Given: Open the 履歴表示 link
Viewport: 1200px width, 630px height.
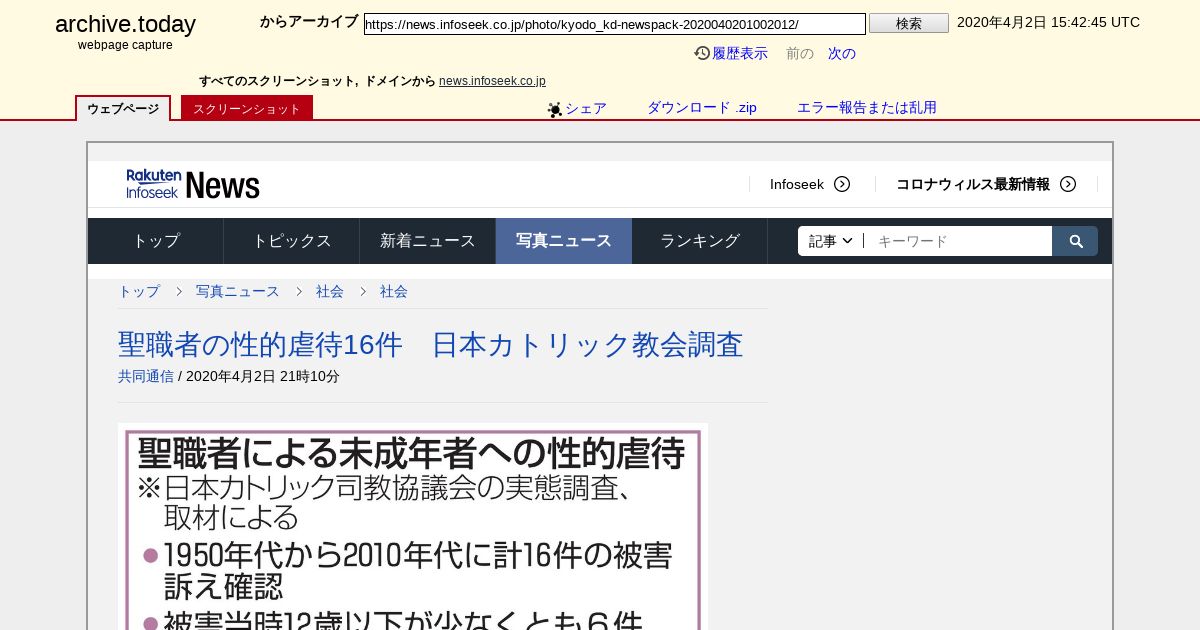Looking at the screenshot, I should coord(740,53).
